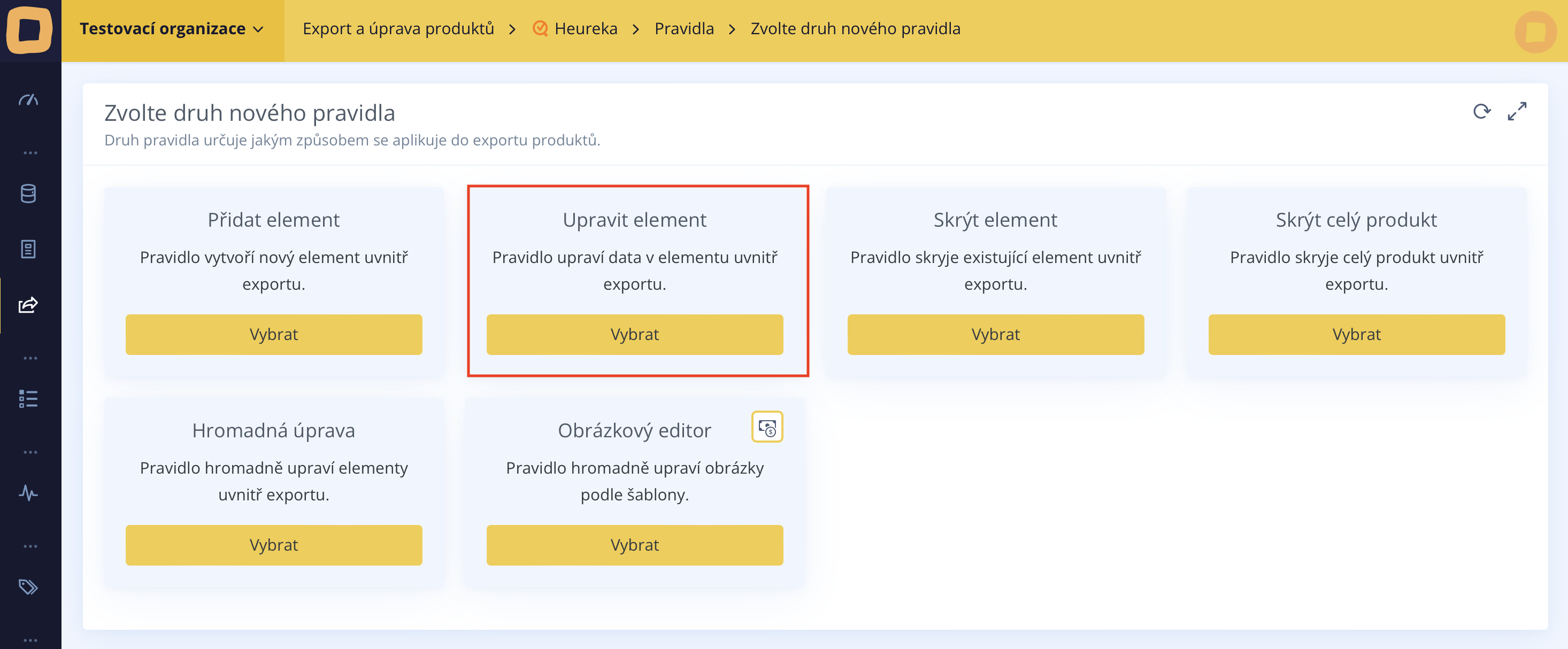Click the Skrýt celý produkt card title
Viewport: 1568px width, 649px height.
pos(1356,220)
